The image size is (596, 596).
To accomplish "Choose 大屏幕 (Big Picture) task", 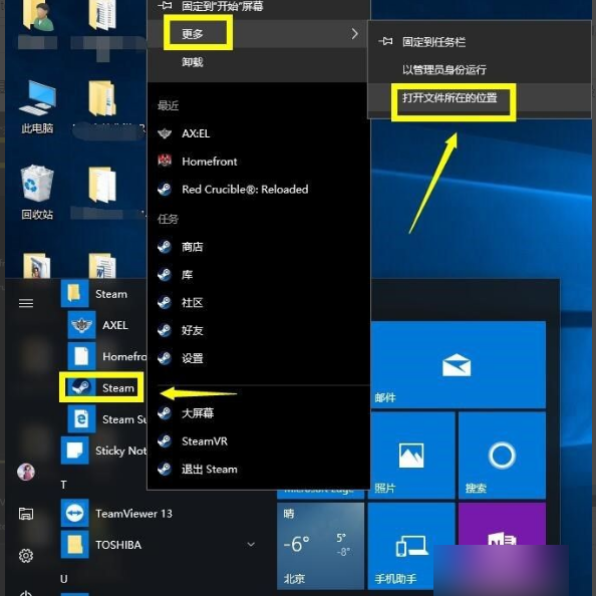I will tap(258, 413).
